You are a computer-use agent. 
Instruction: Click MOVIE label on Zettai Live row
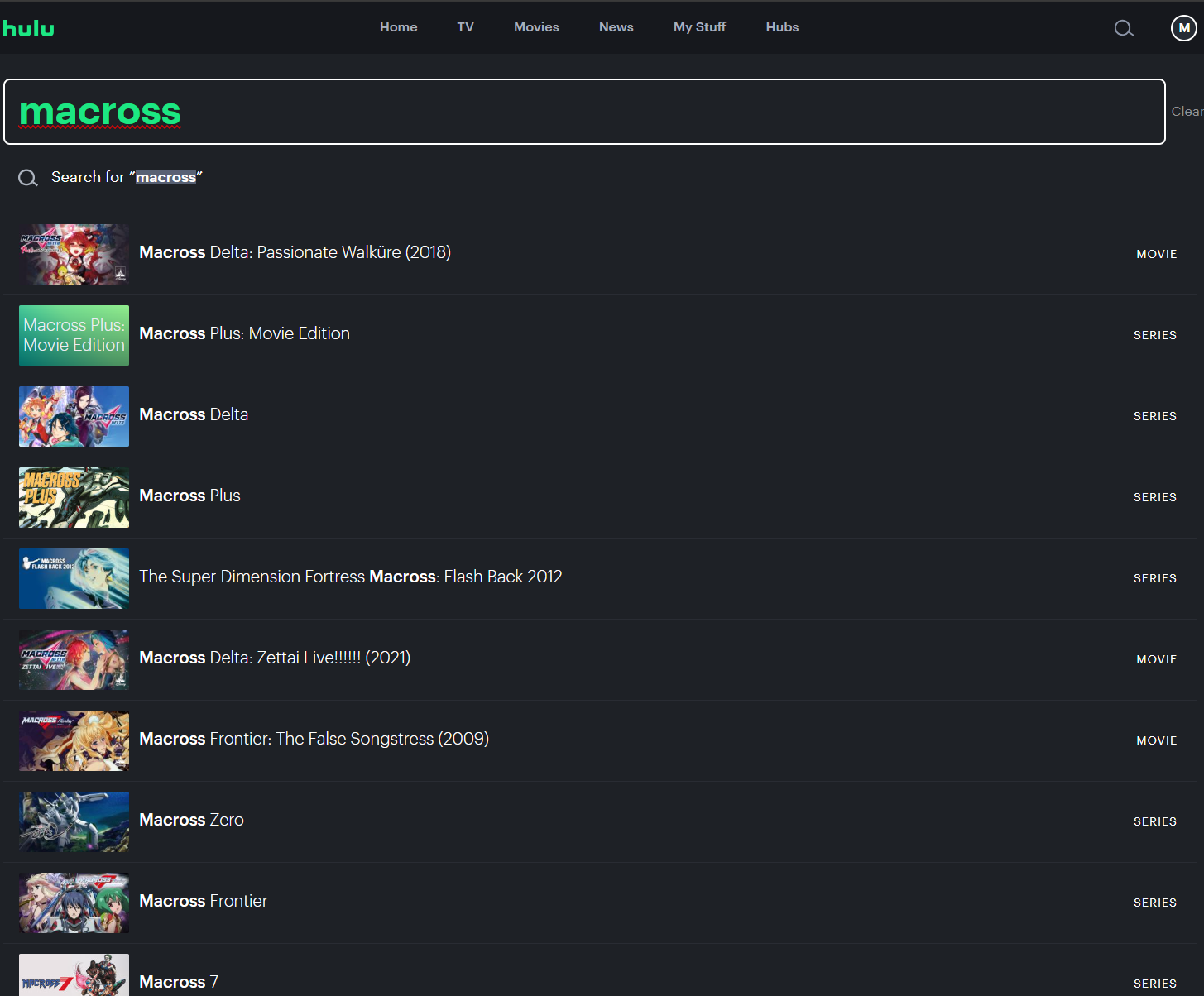(1156, 659)
